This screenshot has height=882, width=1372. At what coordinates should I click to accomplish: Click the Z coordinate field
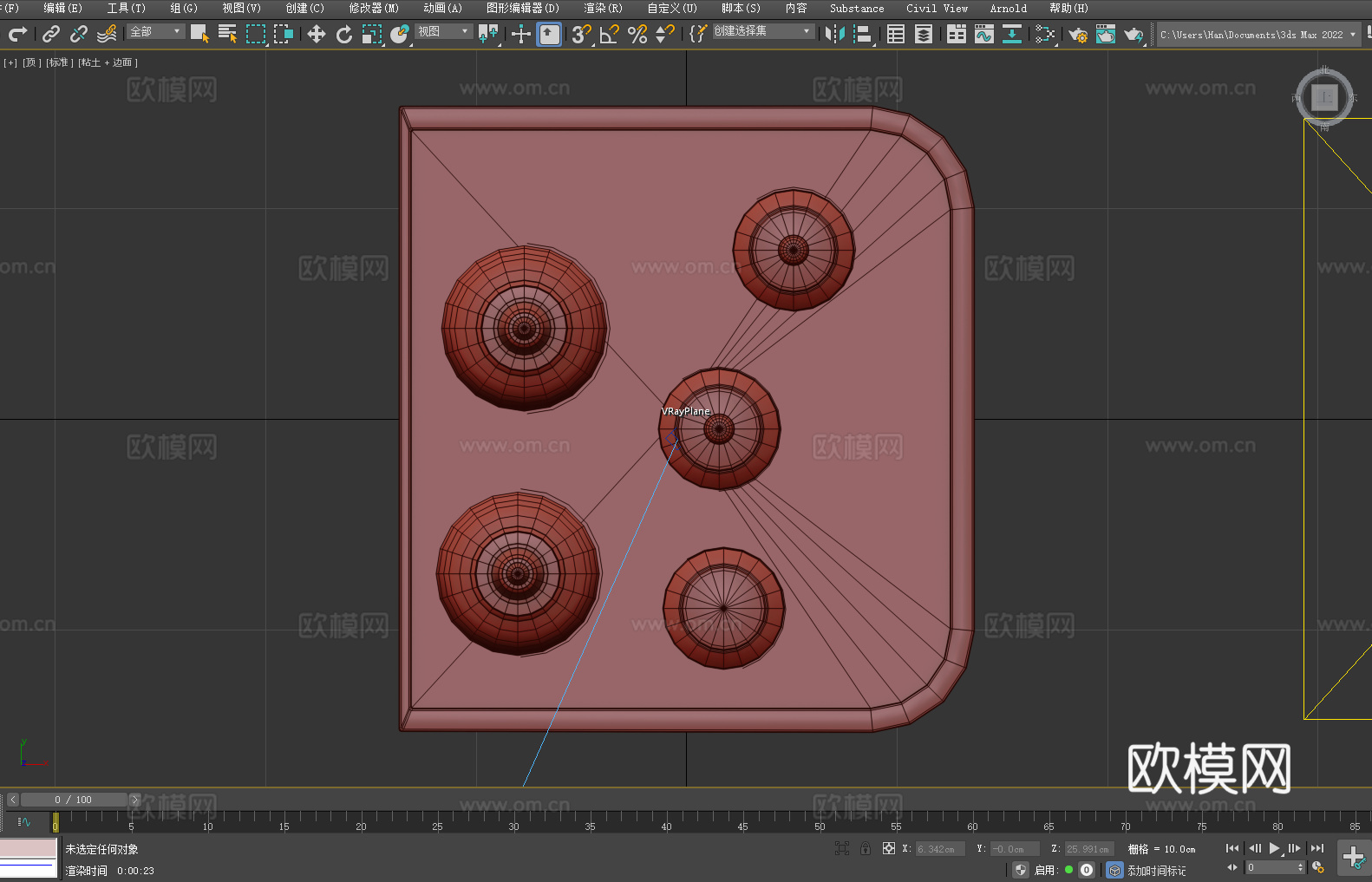1090,849
